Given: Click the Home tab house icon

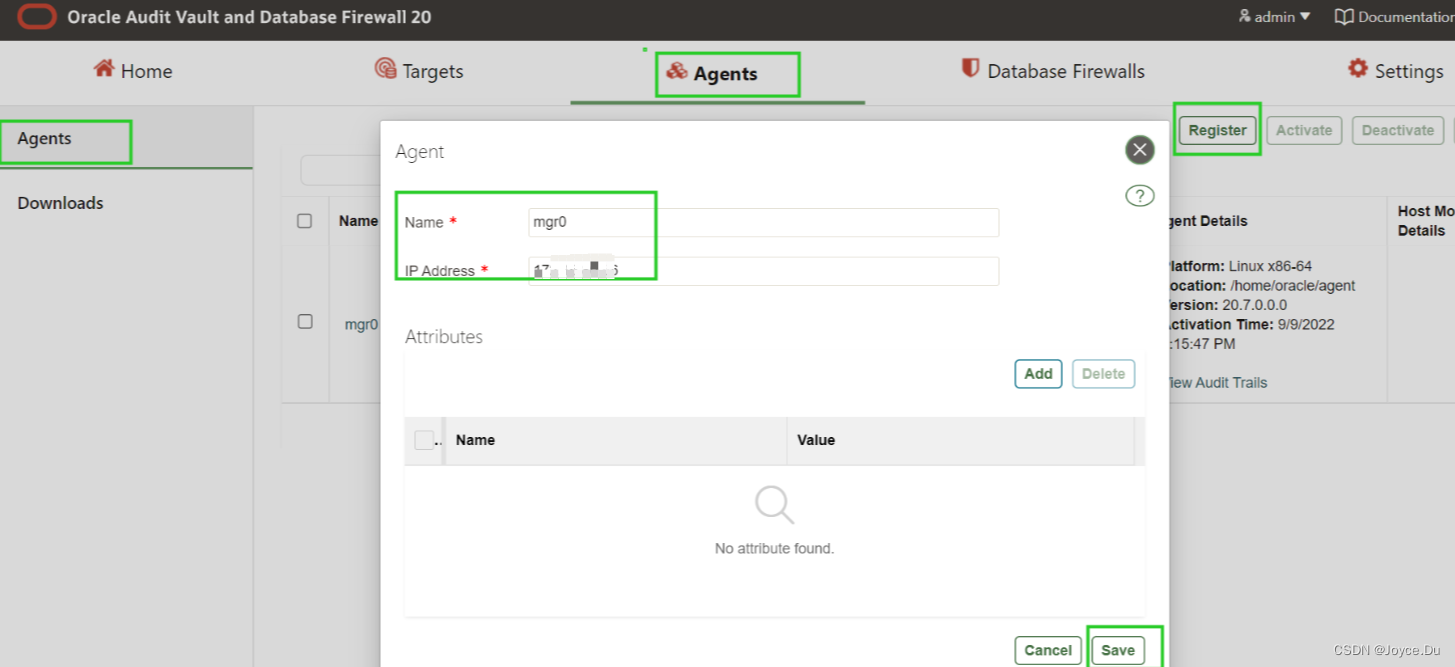Looking at the screenshot, I should (104, 70).
